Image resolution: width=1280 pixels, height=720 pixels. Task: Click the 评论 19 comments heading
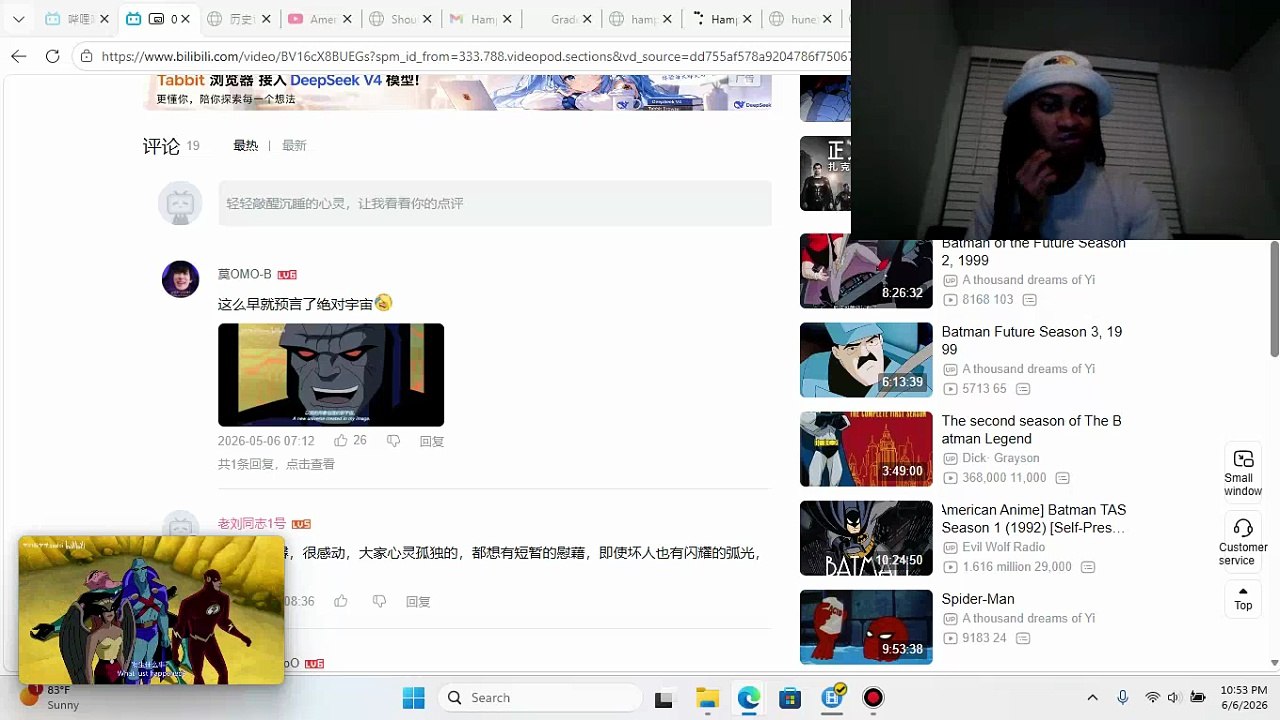pos(171,146)
